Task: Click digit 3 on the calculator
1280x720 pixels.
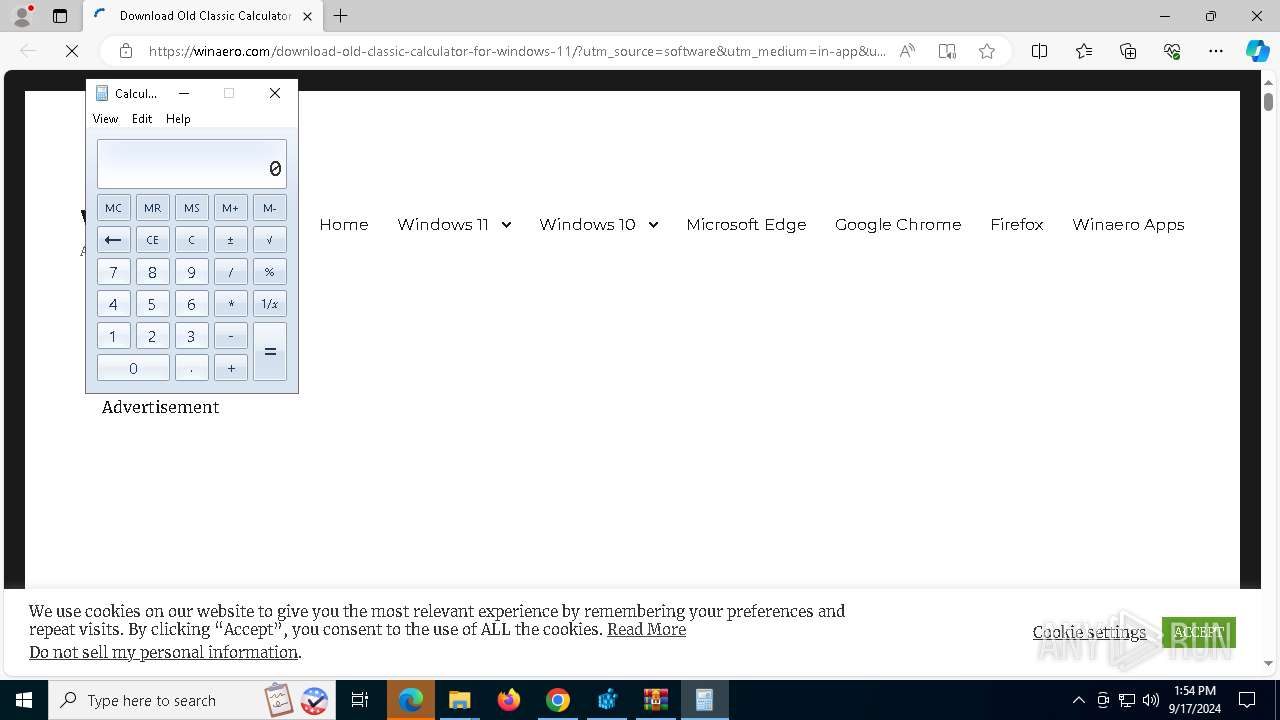Action: tap(192, 336)
